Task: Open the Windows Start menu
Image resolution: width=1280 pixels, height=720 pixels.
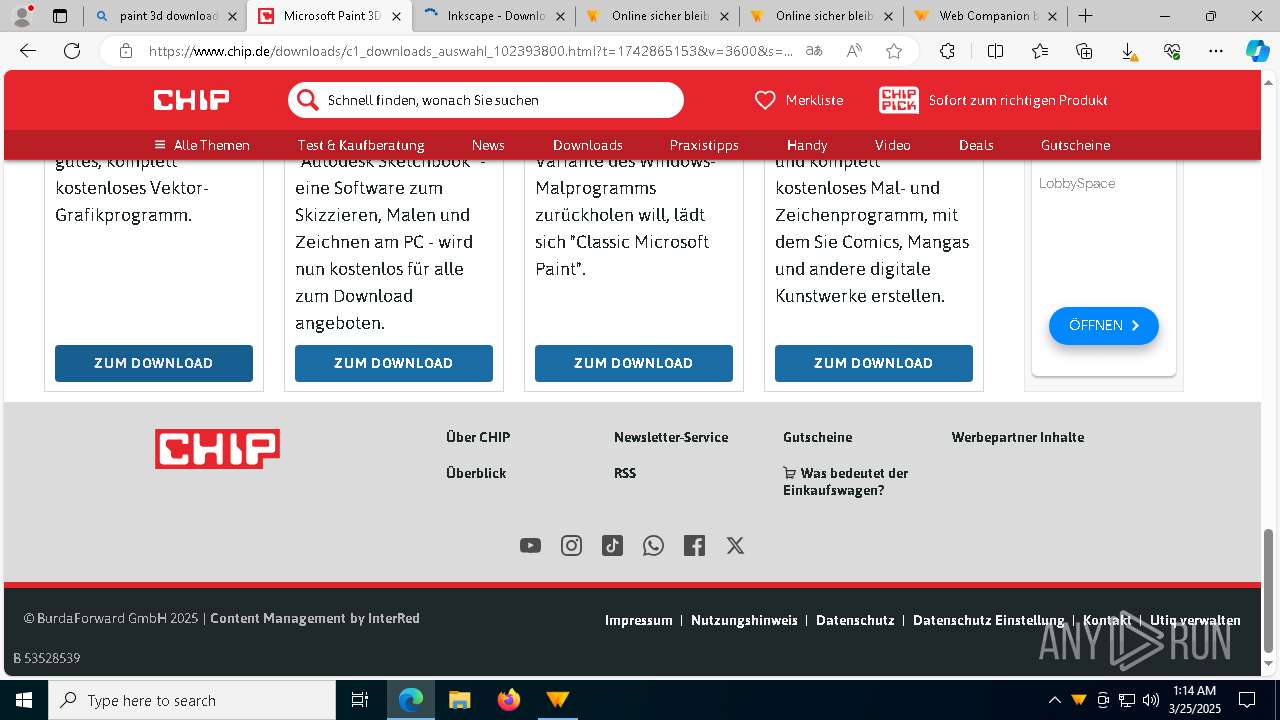Action: (x=24, y=700)
